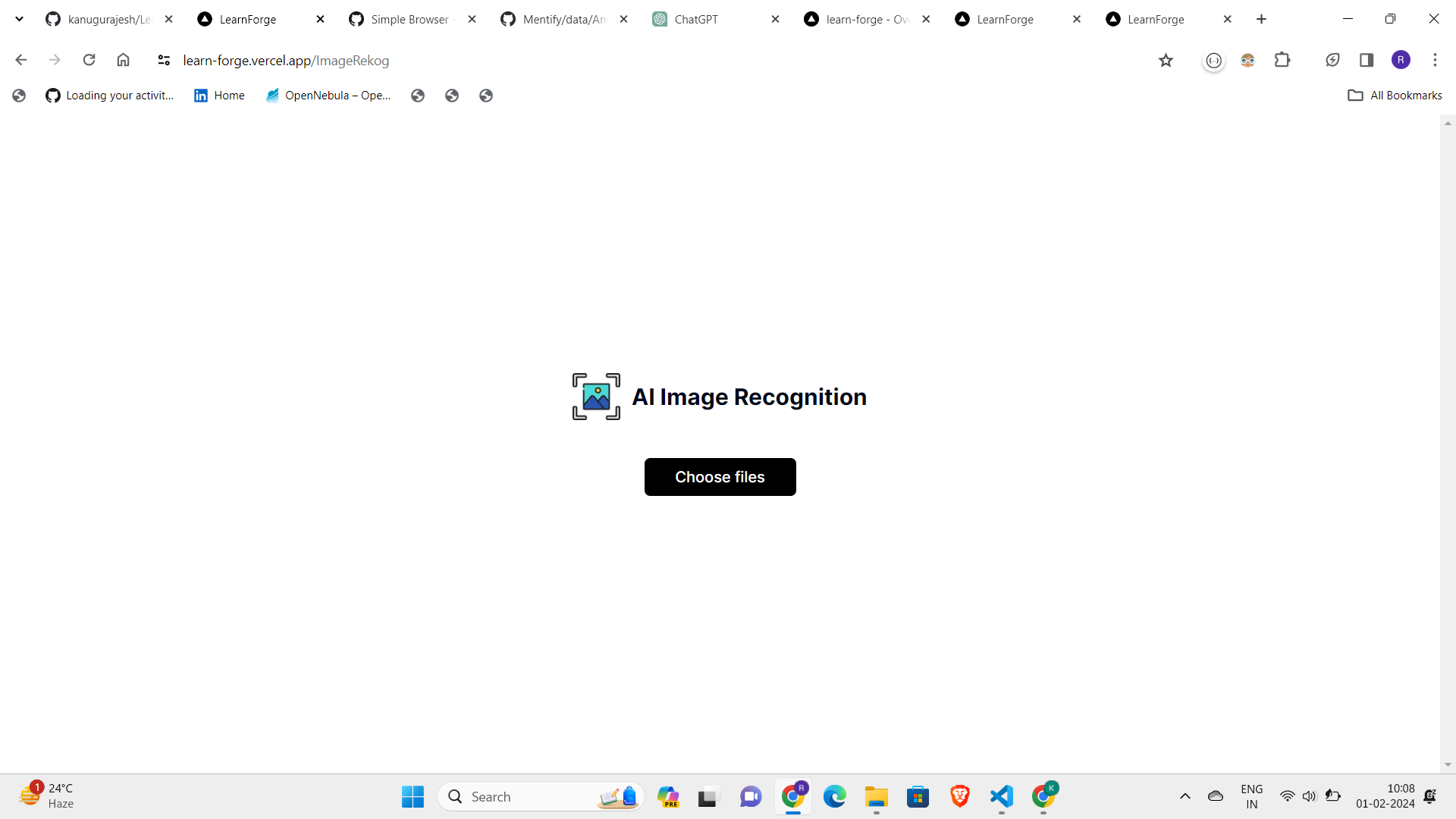View site information icon in the address bar
Image resolution: width=1456 pixels, height=819 pixels.
163,60
